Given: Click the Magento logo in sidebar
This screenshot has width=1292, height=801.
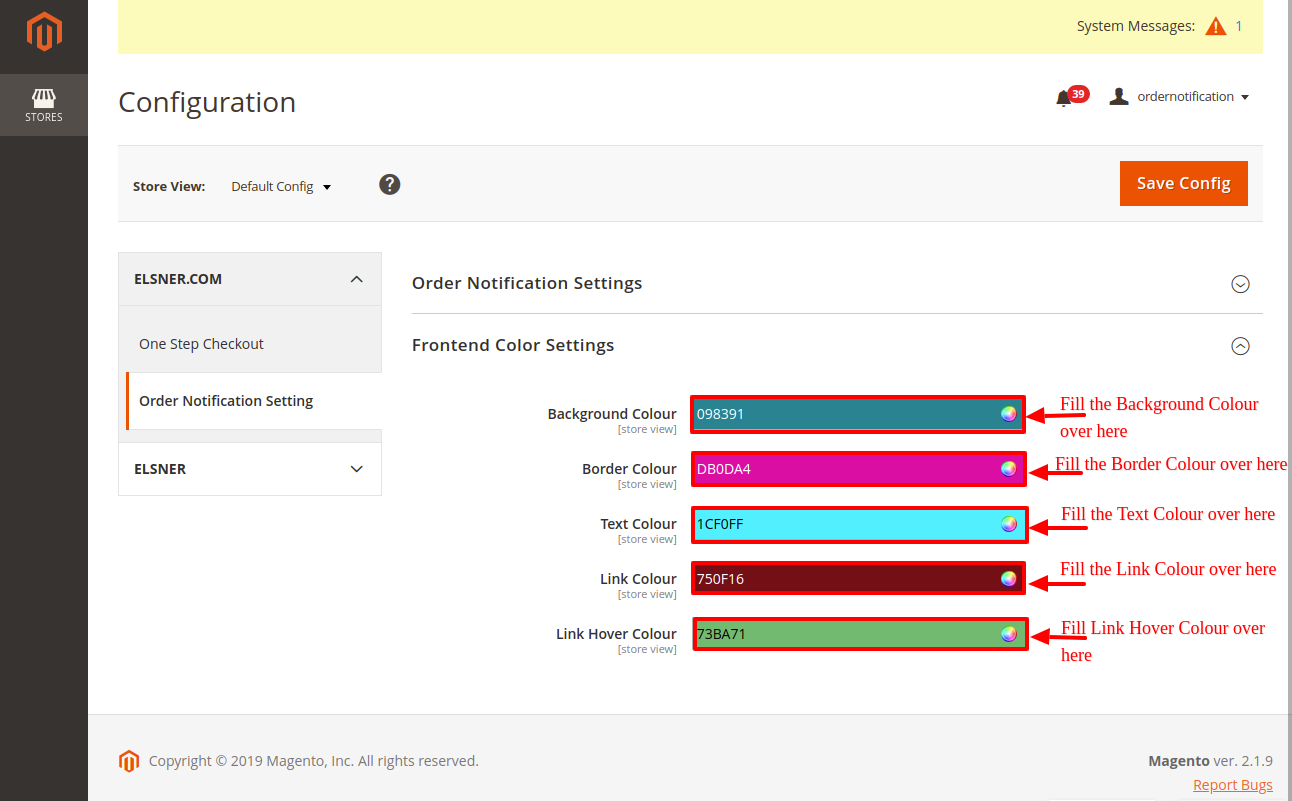Looking at the screenshot, I should 44,32.
